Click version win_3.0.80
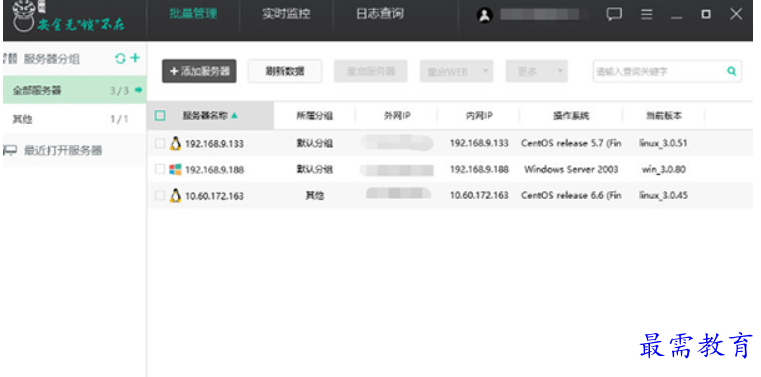Viewport: 761px width, 377px height. (663, 169)
